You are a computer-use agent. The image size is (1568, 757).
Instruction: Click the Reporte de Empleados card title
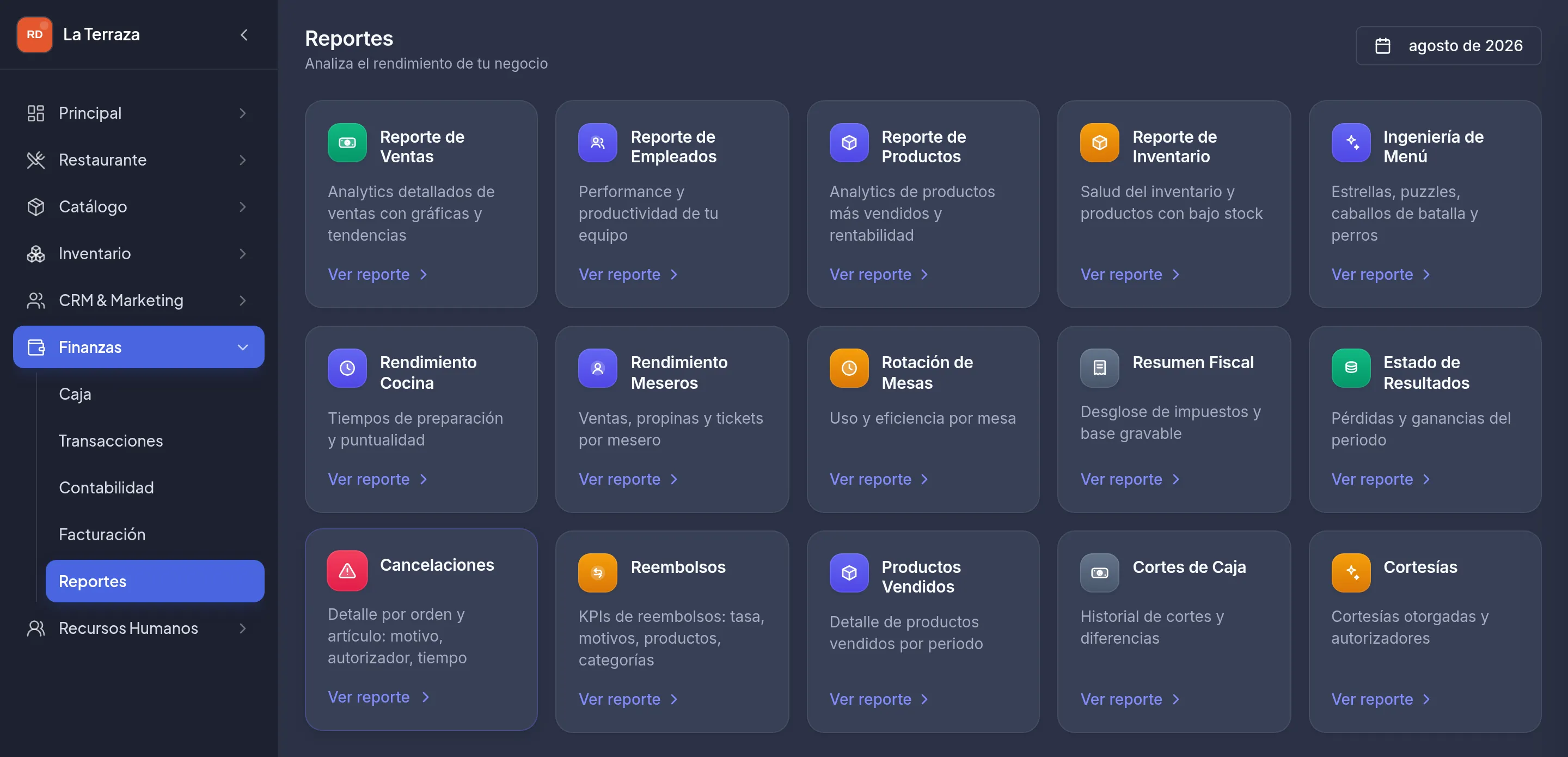[x=673, y=147]
